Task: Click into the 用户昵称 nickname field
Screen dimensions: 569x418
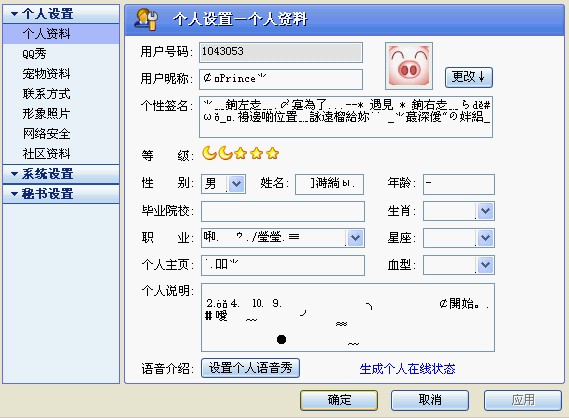Action: click(x=281, y=79)
